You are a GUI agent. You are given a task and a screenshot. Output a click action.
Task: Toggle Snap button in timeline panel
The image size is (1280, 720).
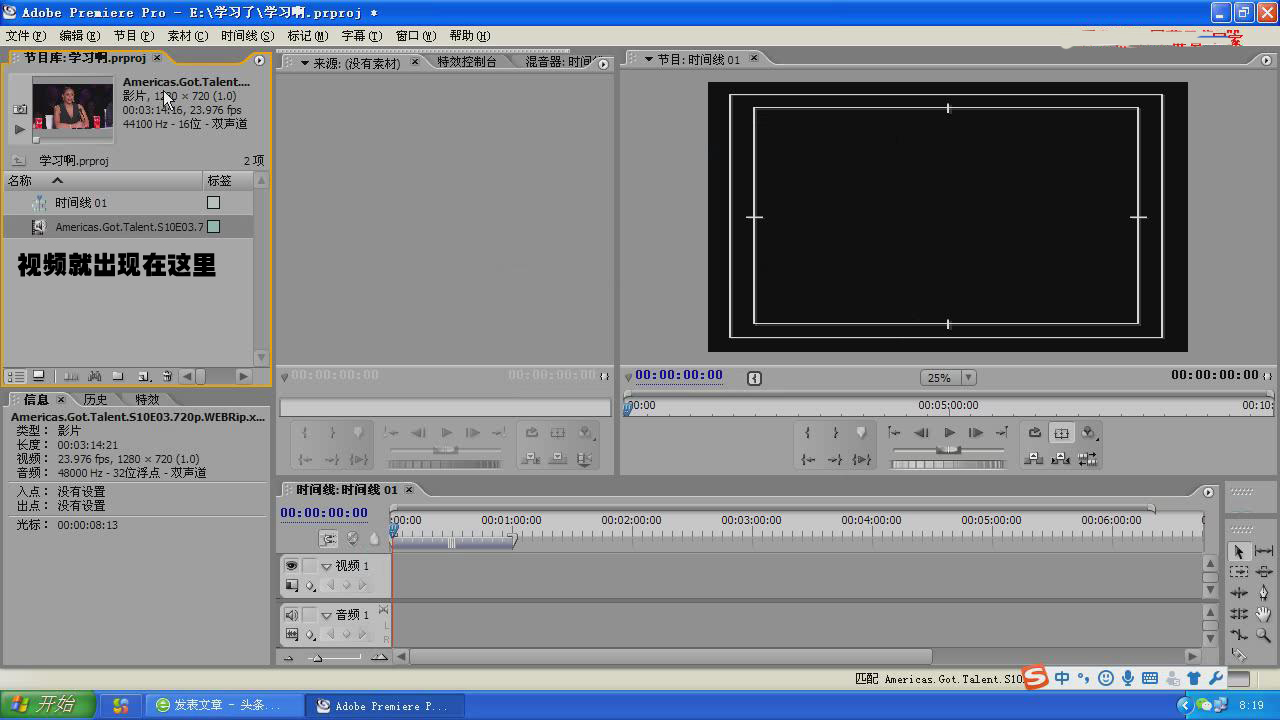(328, 538)
